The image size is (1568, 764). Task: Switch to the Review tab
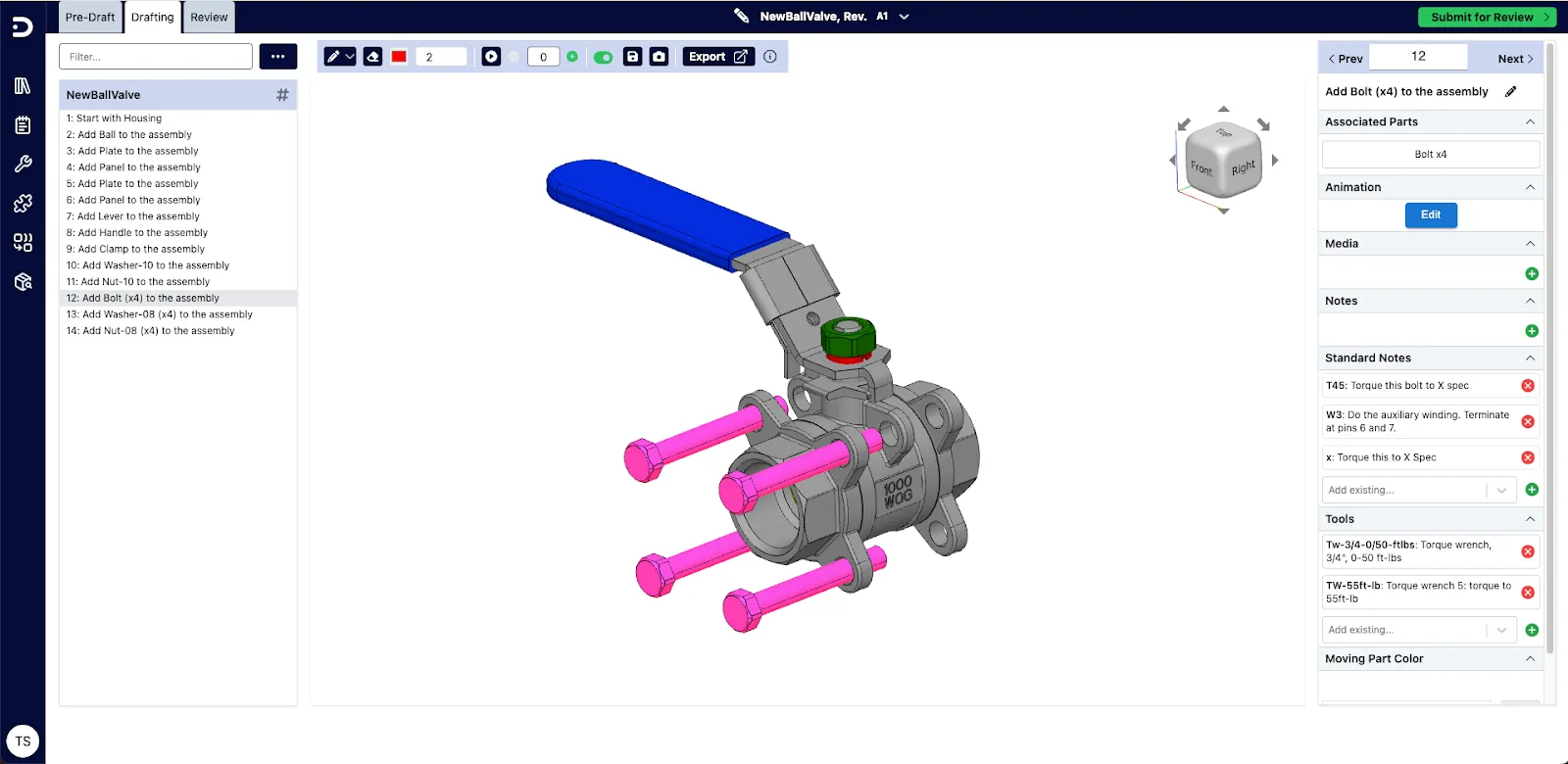click(209, 18)
